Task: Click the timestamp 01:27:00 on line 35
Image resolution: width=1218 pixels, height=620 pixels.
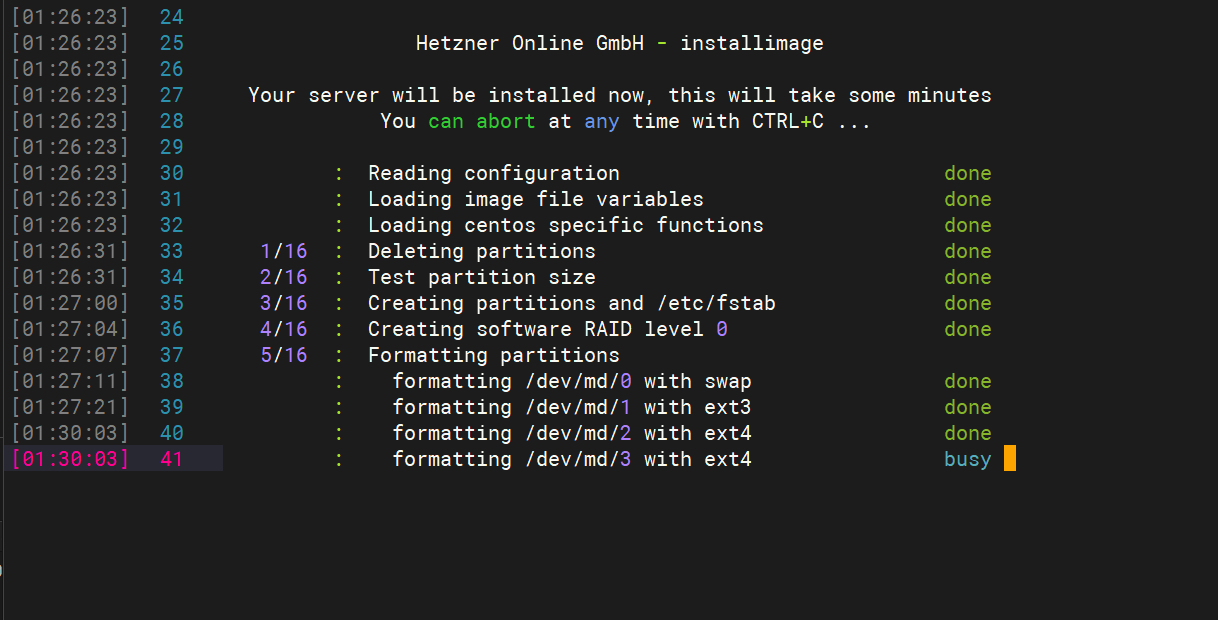Action: click(x=70, y=303)
